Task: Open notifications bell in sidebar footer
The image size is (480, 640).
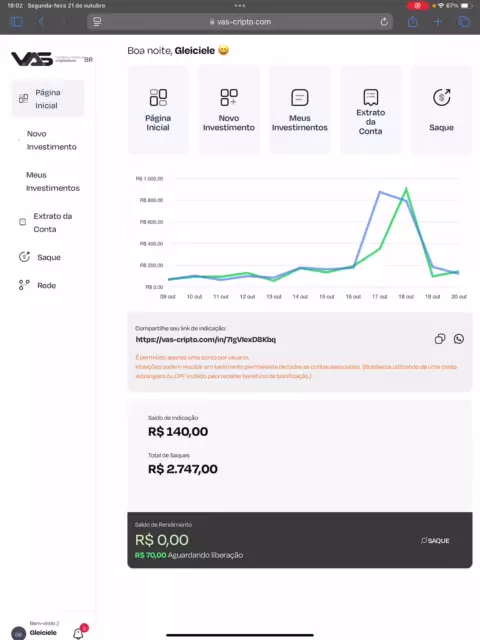Action: point(78,633)
